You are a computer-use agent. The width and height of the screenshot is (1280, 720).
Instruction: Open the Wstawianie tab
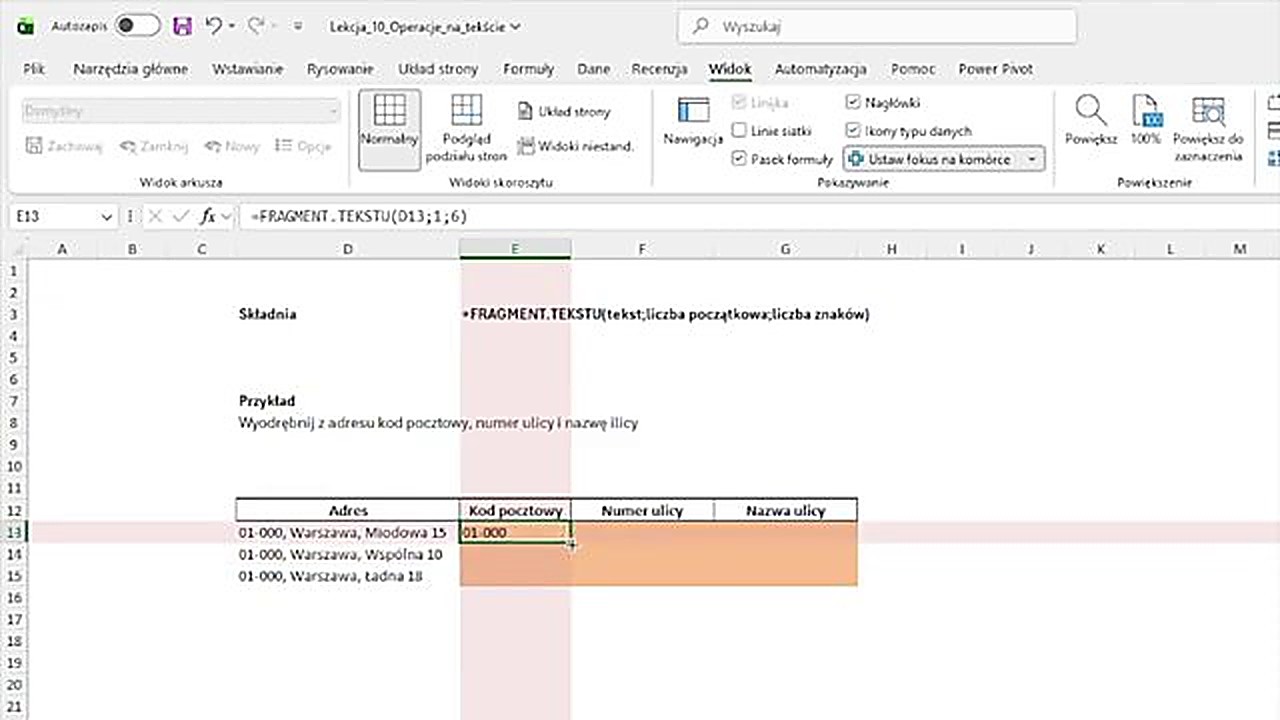247,69
